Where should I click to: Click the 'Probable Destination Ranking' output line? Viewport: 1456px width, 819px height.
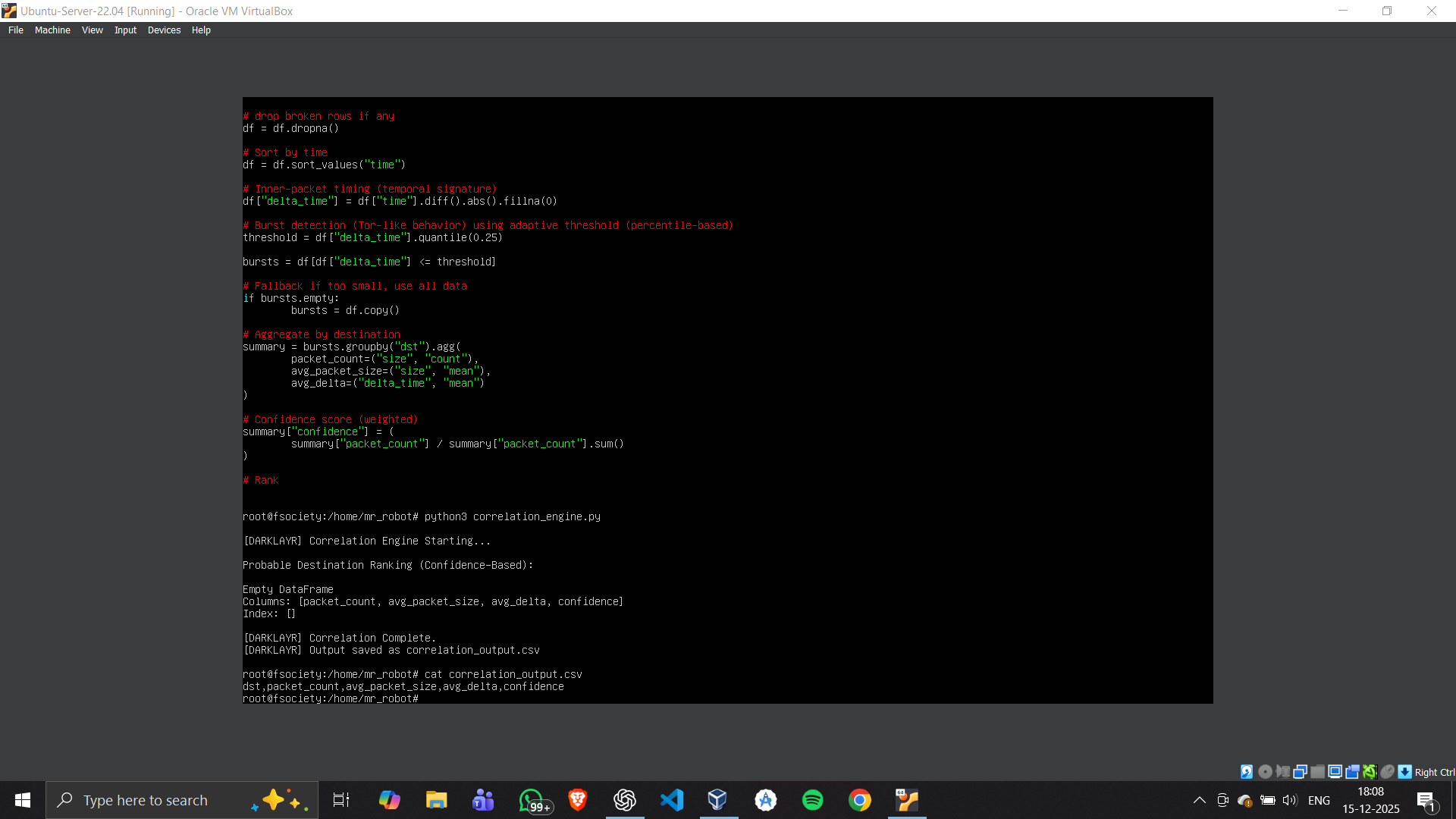click(388, 565)
